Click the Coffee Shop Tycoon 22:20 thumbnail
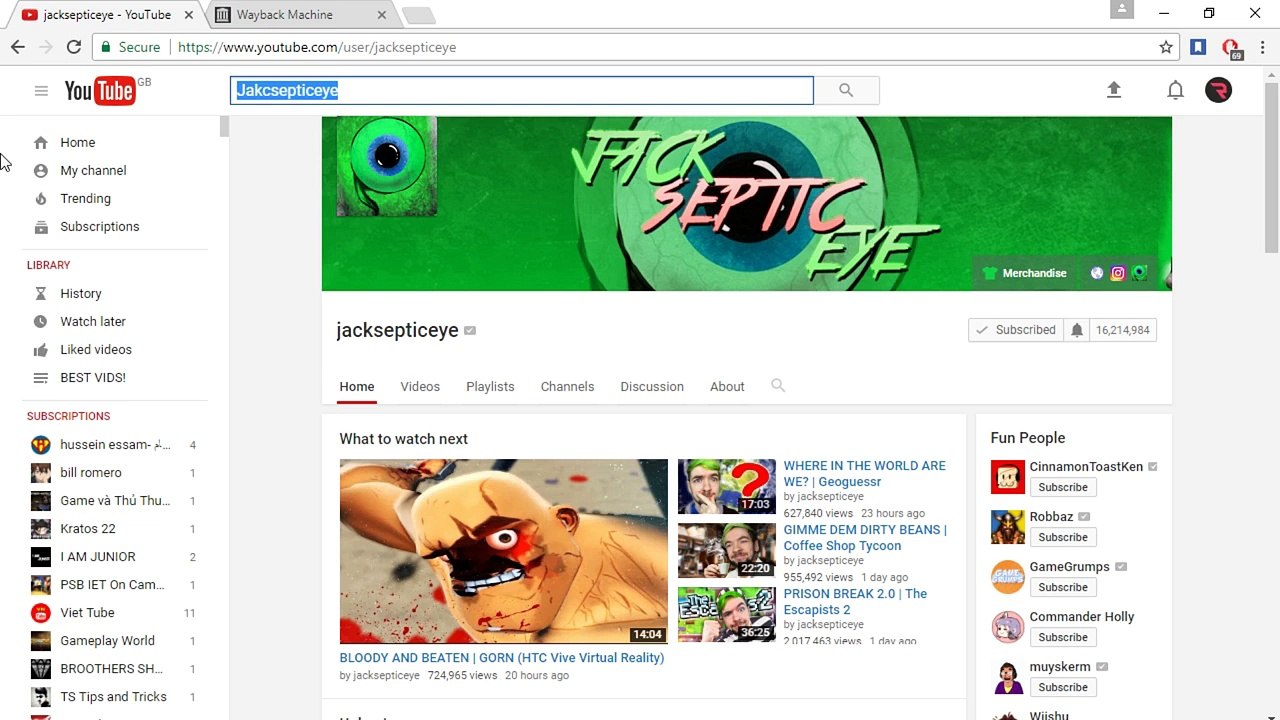 pos(727,550)
